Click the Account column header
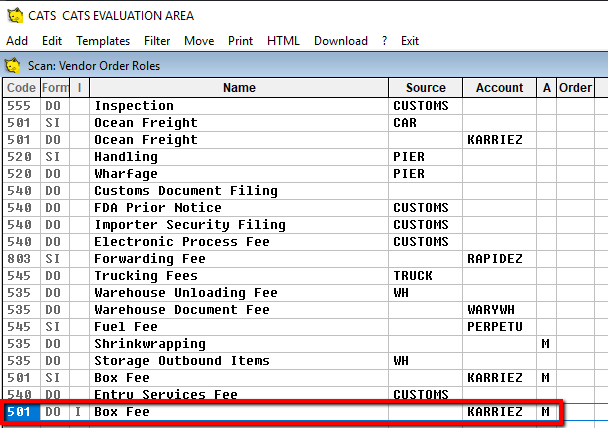This screenshot has height=428, width=608. point(499,88)
